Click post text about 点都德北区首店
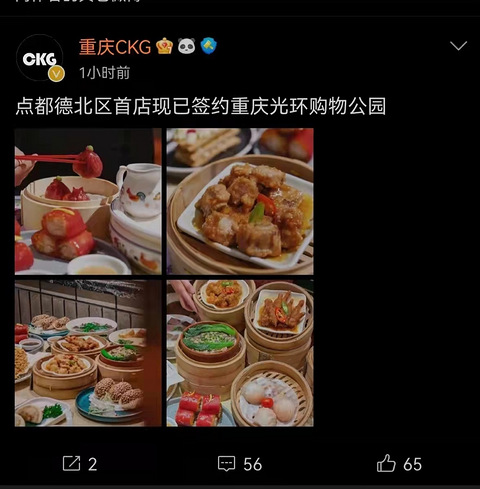Viewport: 480px width, 489px height. point(201,106)
